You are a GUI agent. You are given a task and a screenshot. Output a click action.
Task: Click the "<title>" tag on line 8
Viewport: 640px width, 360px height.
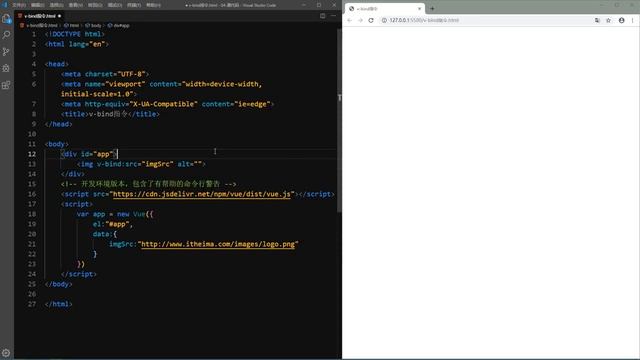[x=75, y=114]
